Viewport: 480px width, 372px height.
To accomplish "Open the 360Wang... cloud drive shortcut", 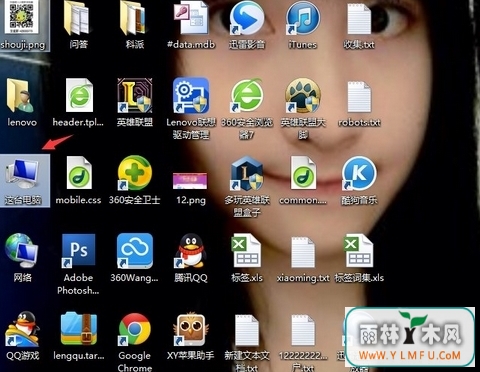I will pos(135,251).
